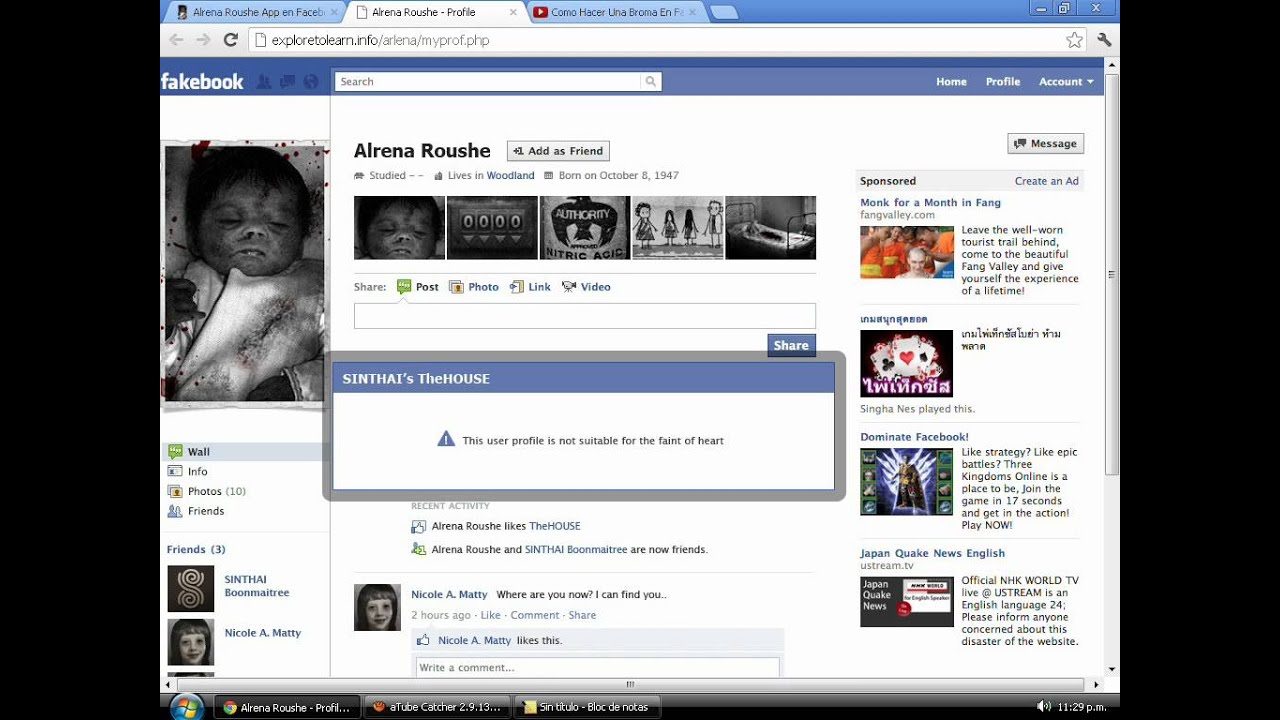Open notifications globe icon in header
Viewport: 1280px width, 720px height.
[311, 82]
